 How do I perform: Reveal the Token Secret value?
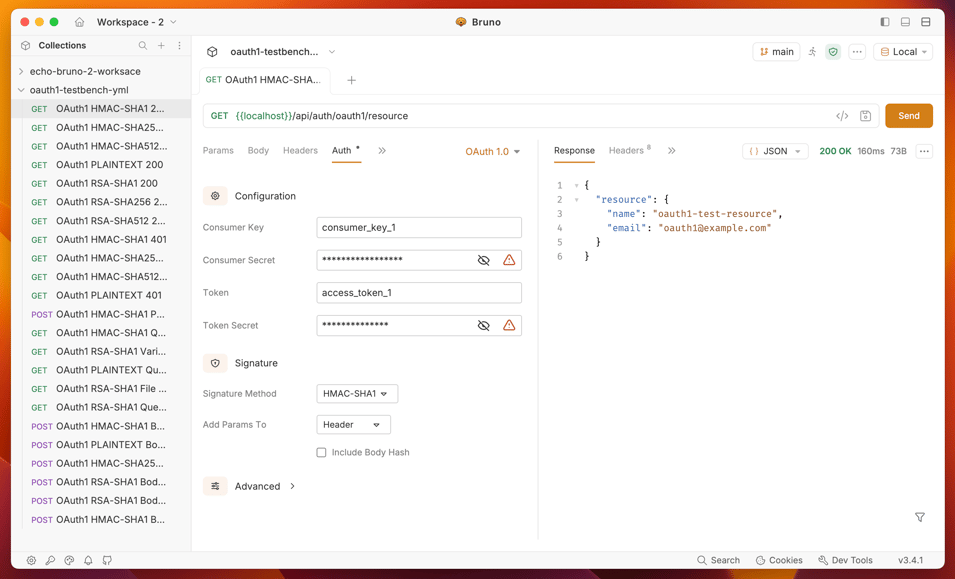tap(483, 325)
